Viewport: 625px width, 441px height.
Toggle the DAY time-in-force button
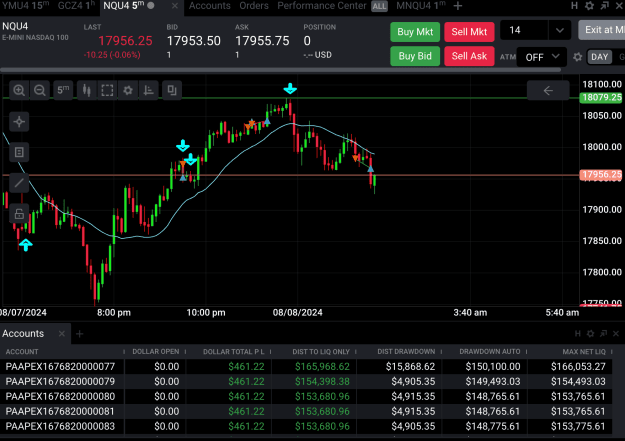pyautogui.click(x=599, y=57)
